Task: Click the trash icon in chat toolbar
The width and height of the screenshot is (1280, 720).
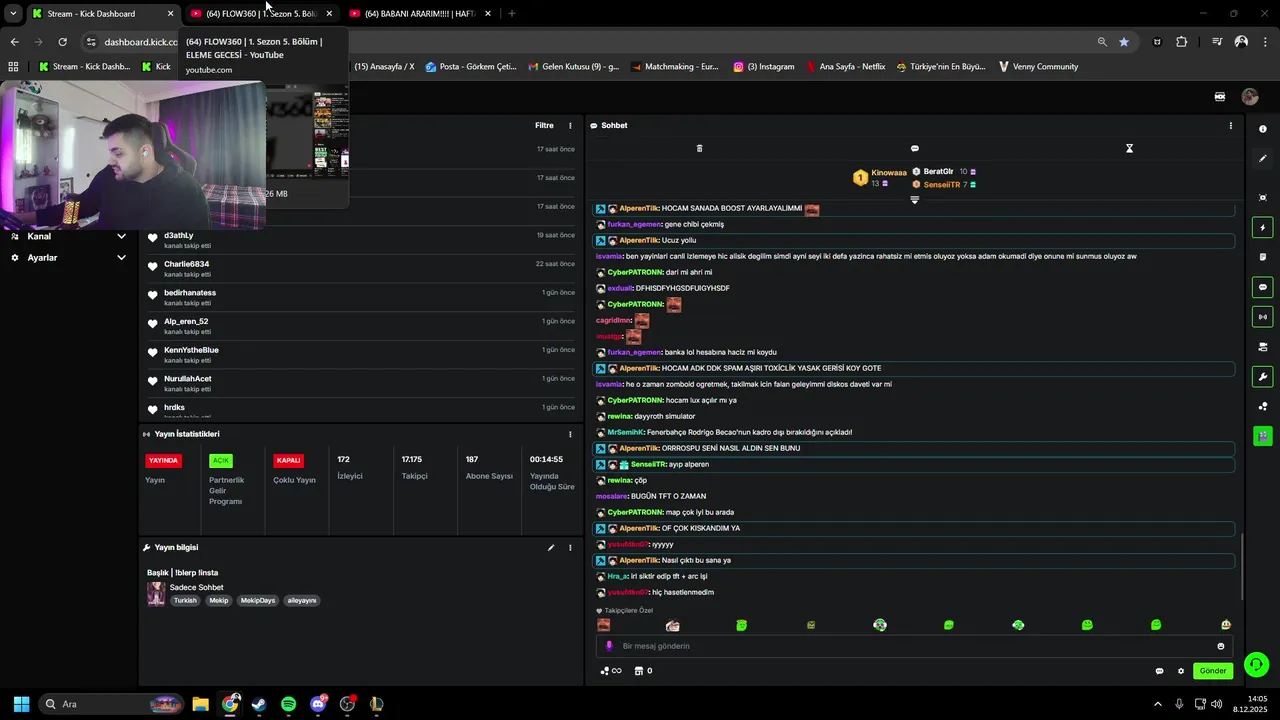Action: click(699, 148)
